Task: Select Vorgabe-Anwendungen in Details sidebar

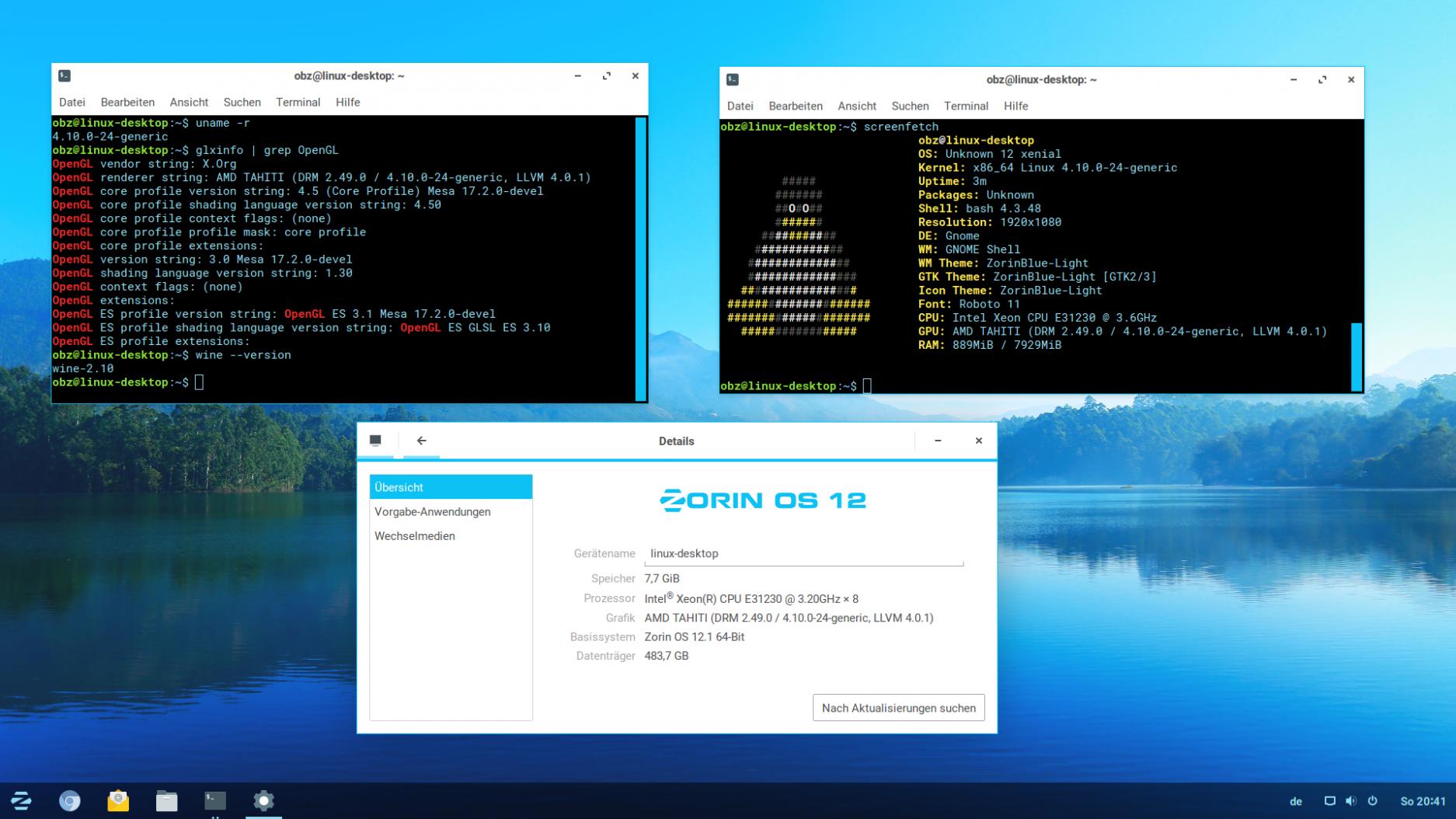Action: coord(451,511)
